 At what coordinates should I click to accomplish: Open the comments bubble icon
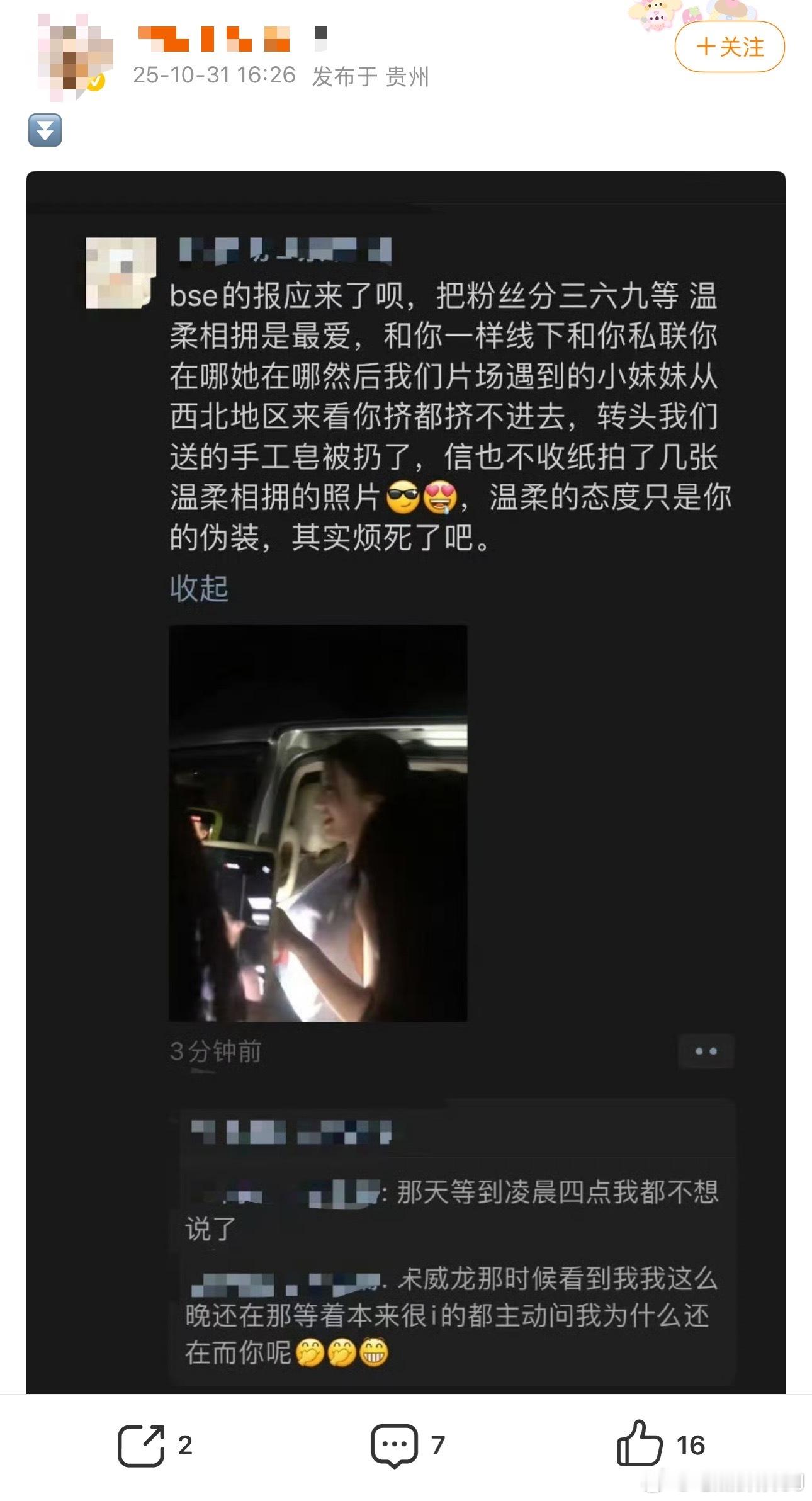(x=394, y=1445)
